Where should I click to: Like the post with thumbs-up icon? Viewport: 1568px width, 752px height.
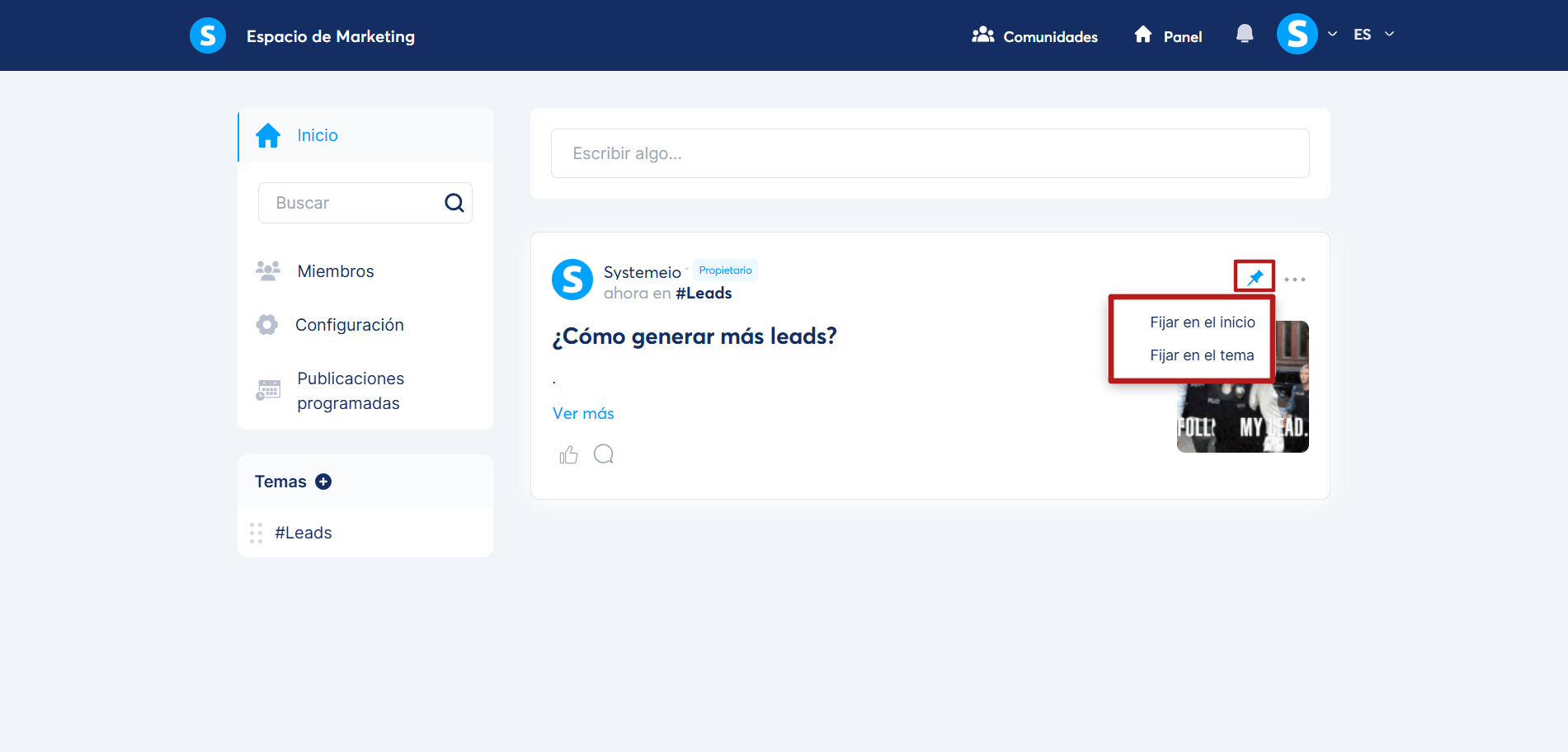coord(568,454)
